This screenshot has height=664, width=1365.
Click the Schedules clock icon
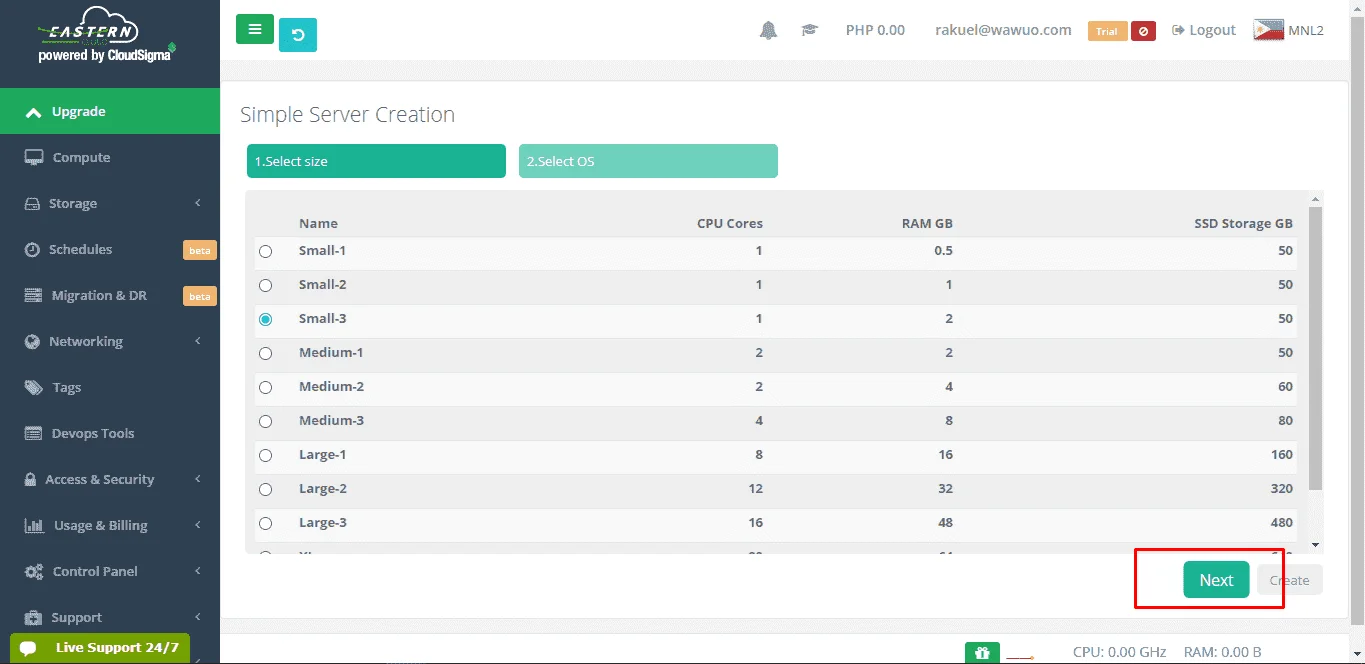point(31,250)
